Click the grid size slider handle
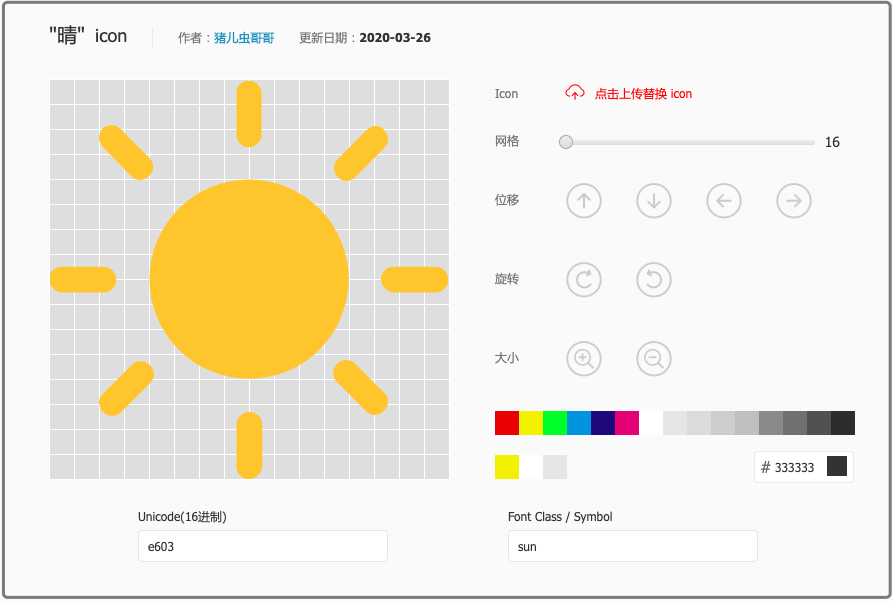Image resolution: width=893 pixels, height=601 pixels. pyautogui.click(x=566, y=142)
